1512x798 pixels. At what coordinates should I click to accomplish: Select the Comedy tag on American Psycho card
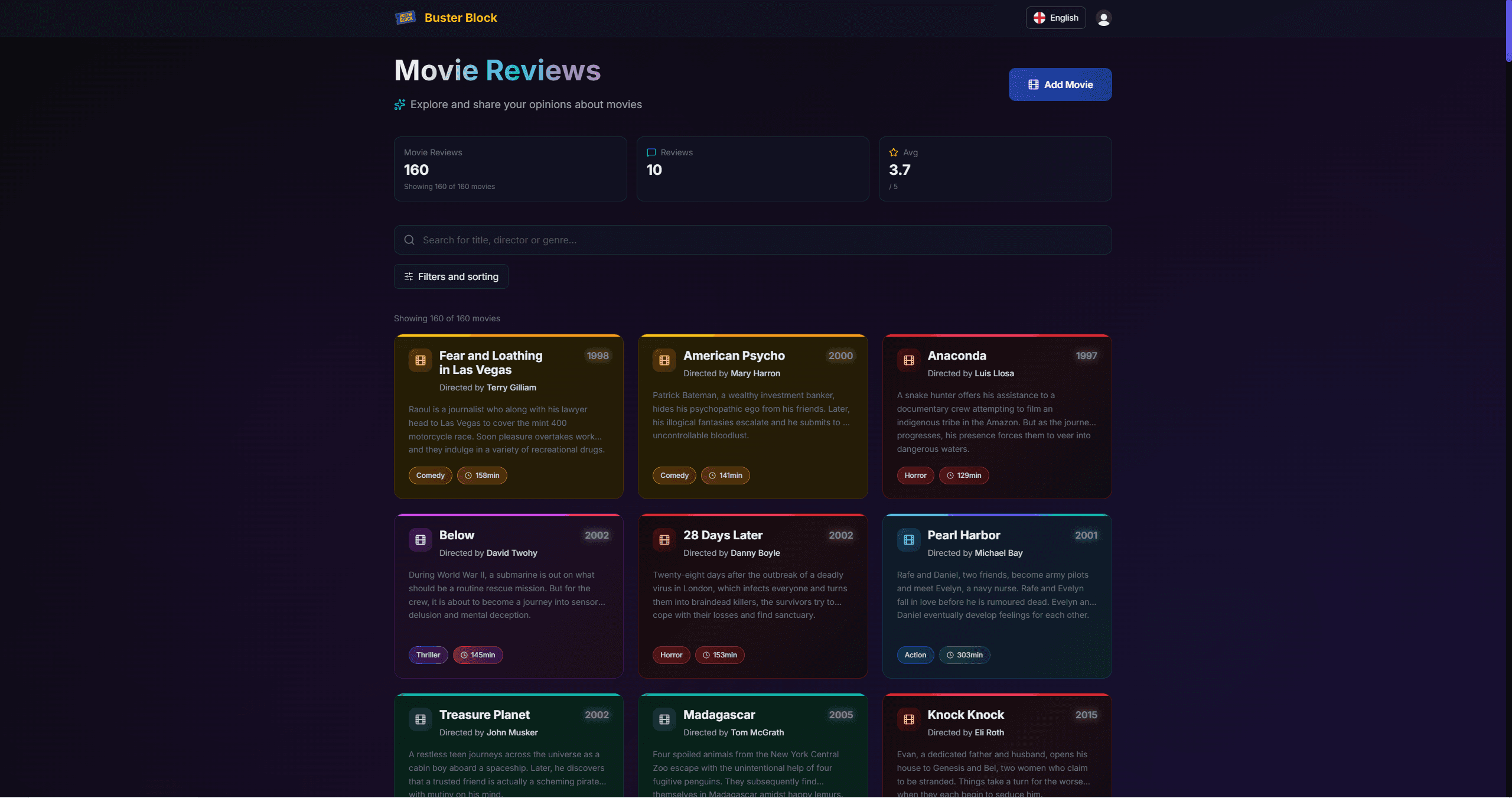(x=674, y=475)
